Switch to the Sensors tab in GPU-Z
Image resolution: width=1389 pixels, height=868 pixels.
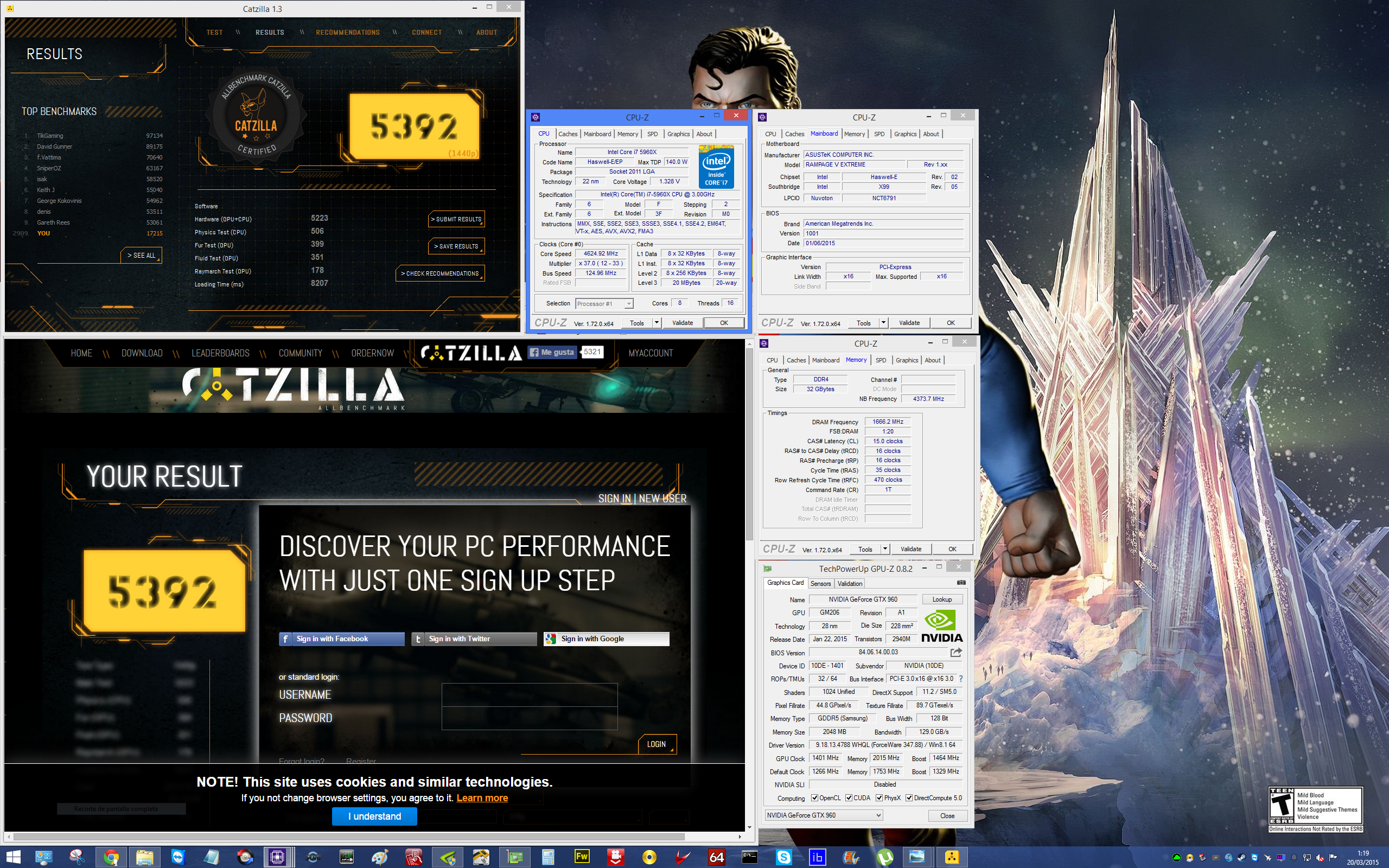(821, 583)
